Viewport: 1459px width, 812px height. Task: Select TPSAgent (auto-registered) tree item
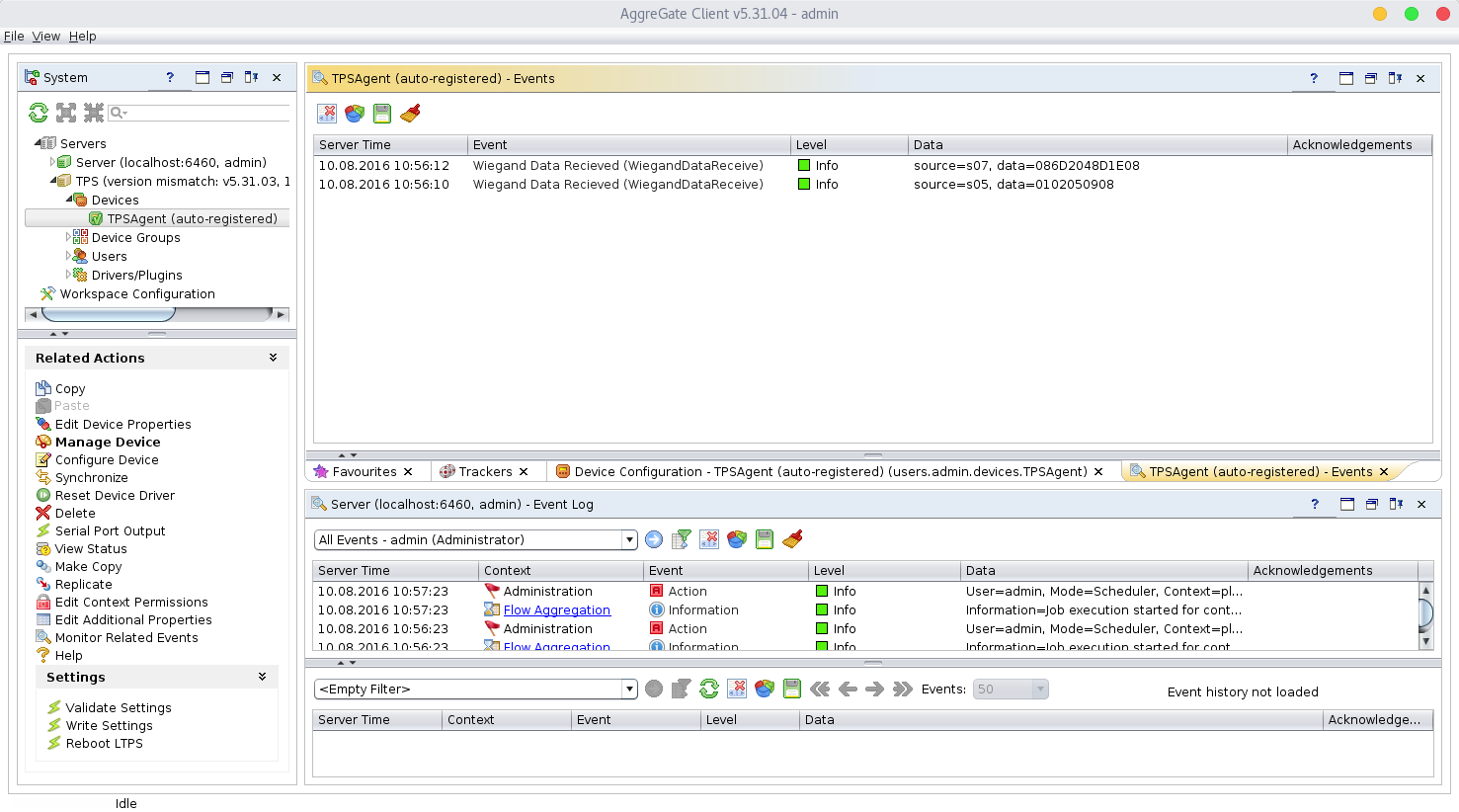coord(192,218)
